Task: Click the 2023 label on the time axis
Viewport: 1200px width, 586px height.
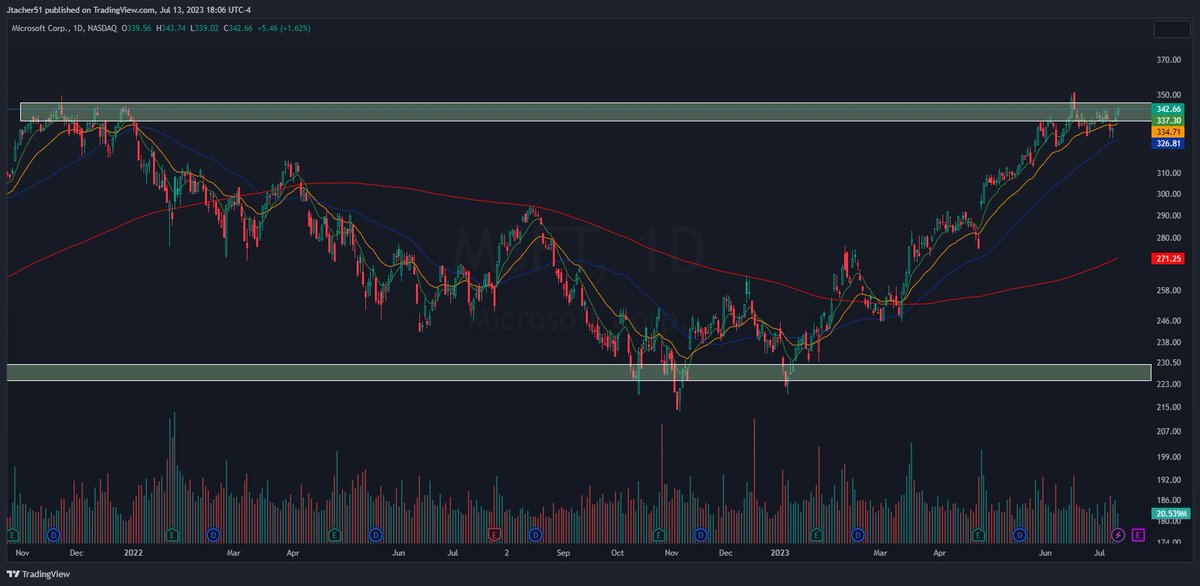Action: [x=778, y=551]
